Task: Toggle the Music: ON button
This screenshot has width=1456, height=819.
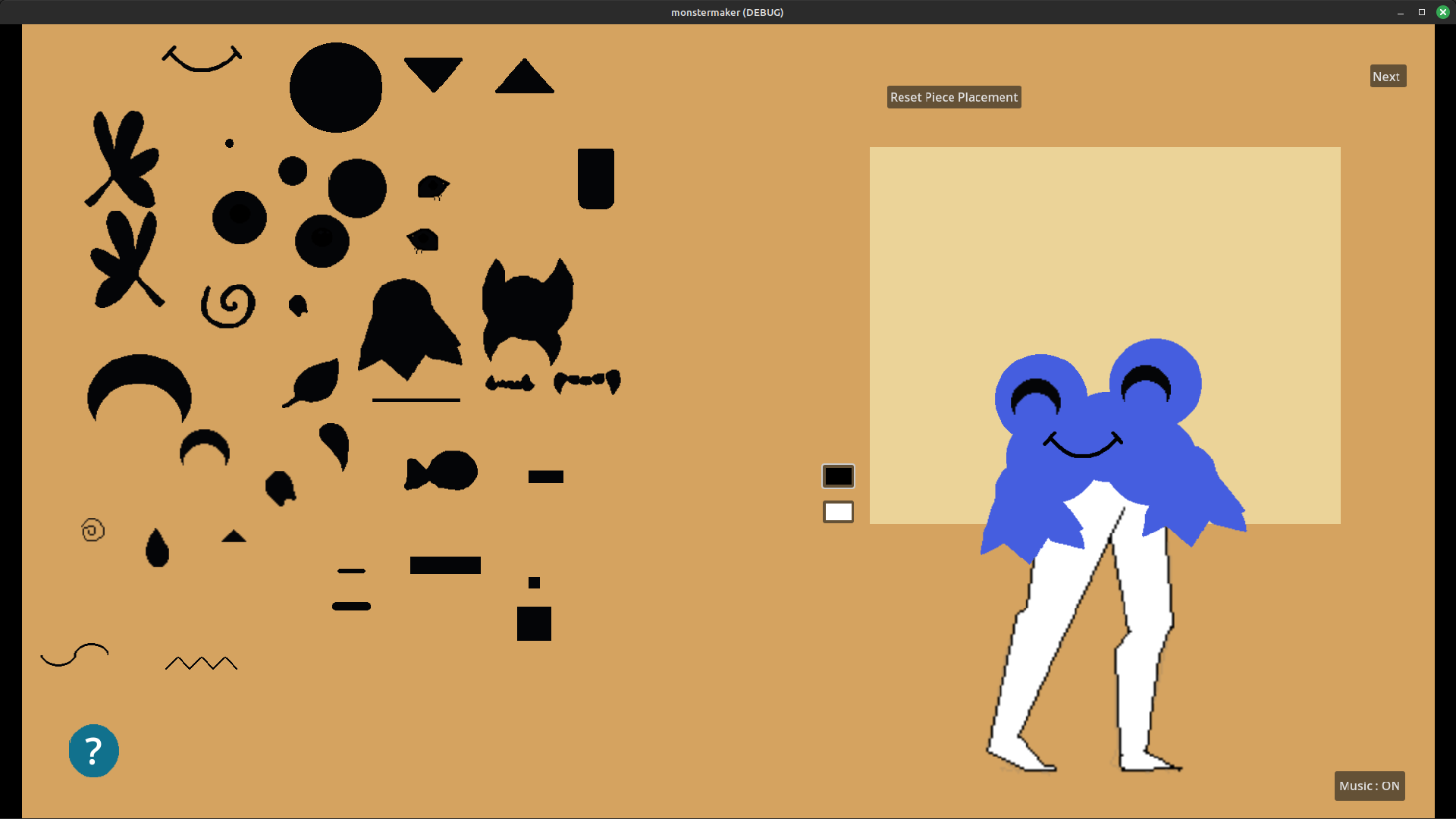Action: (1369, 786)
